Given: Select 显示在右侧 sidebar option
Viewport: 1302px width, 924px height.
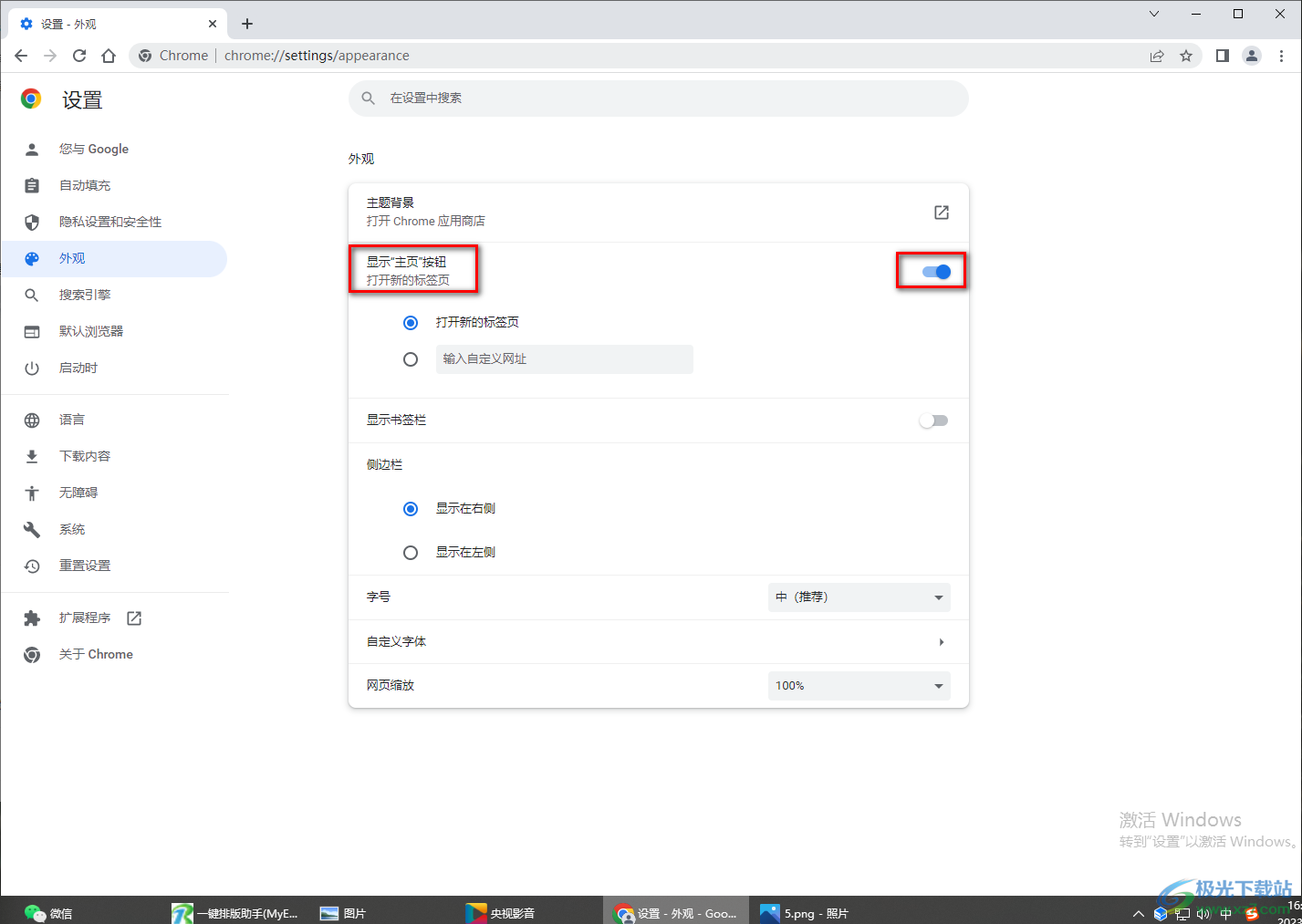Looking at the screenshot, I should 411,509.
